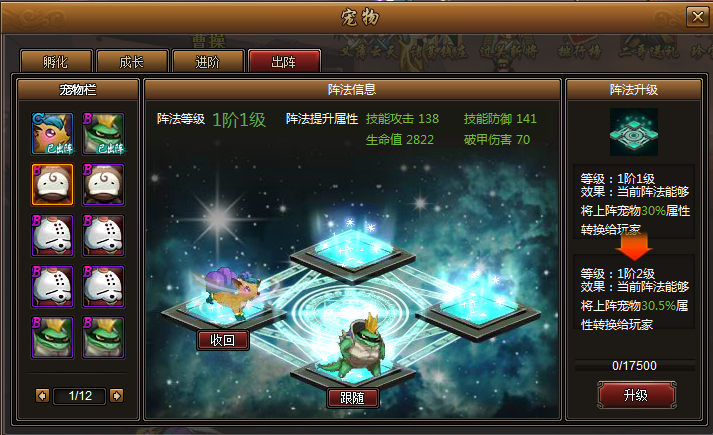The width and height of the screenshot is (713, 435).
Task: Open the 成长 tab
Action: click(x=132, y=61)
